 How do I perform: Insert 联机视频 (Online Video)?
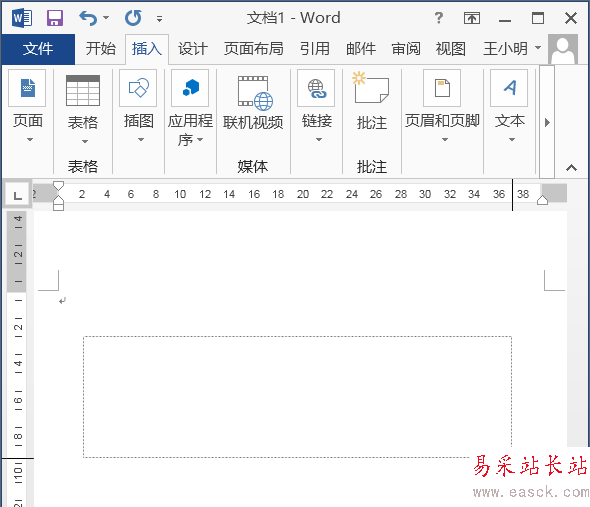click(253, 102)
